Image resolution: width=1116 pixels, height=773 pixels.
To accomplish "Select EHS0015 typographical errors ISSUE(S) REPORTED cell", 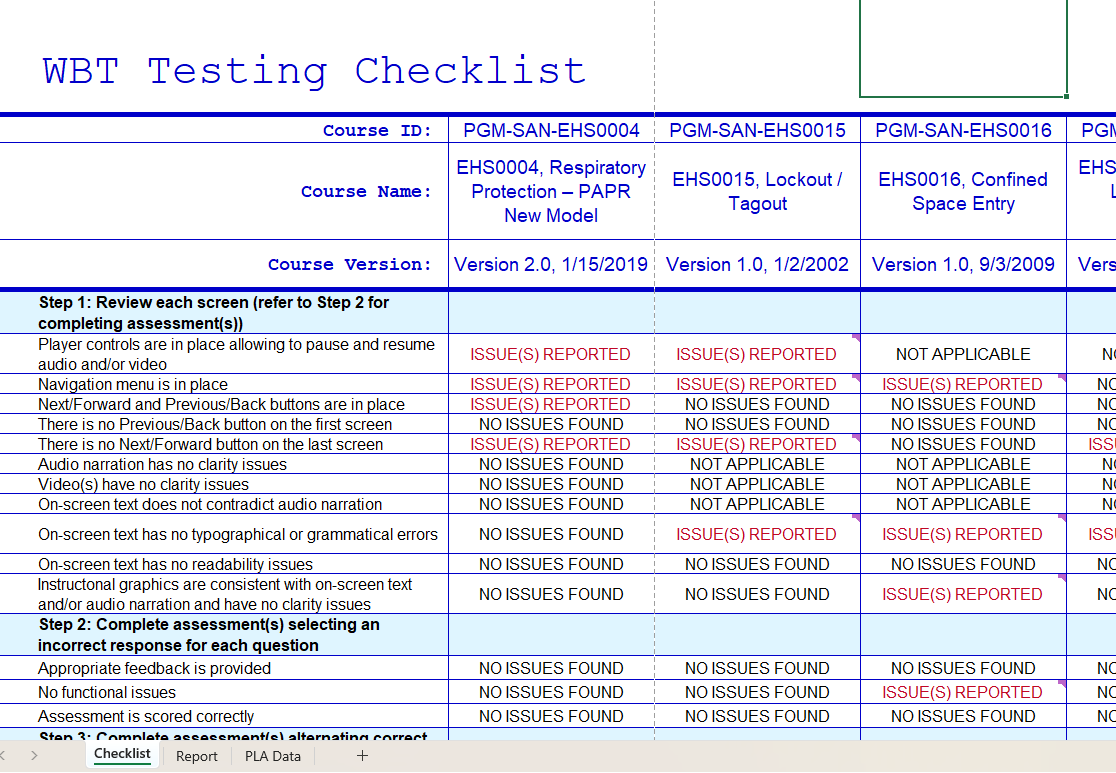I will pos(757,534).
